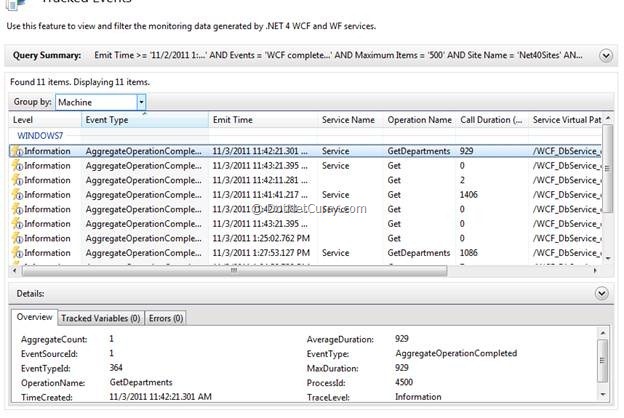The image size is (624, 418).
Task: Switch to the Overview tab
Action: click(x=34, y=317)
